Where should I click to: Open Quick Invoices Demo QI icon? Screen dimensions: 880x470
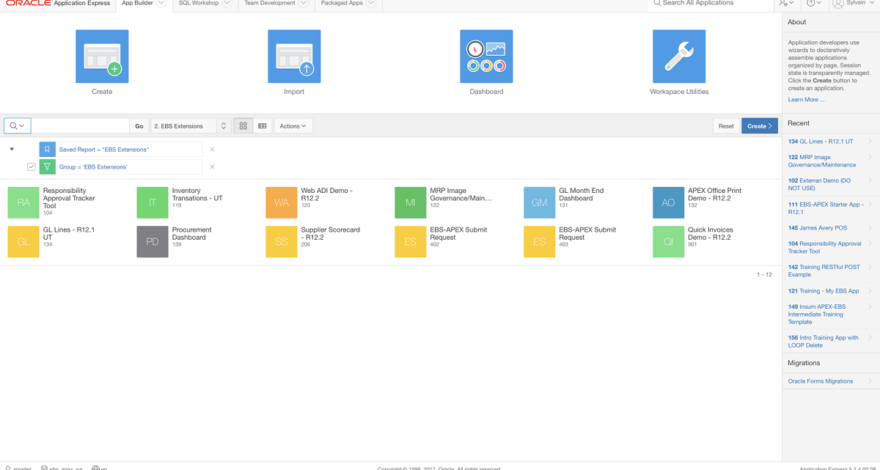[668, 242]
